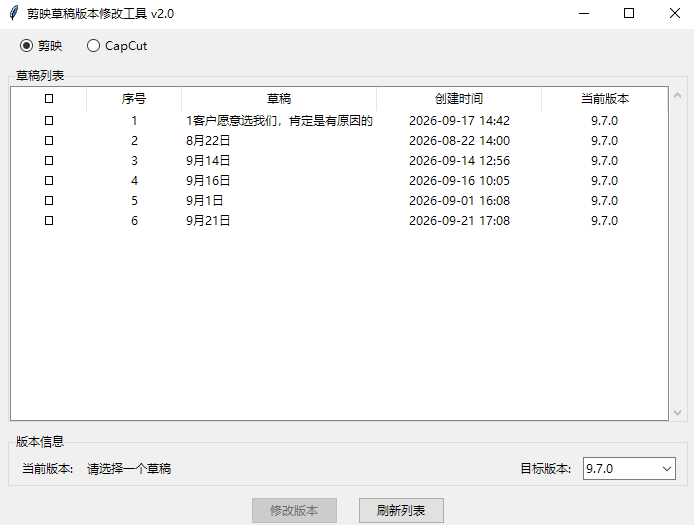Close the 剪映草稿版本修改工具 window
This screenshot has height=525, width=694.
(x=675, y=13)
